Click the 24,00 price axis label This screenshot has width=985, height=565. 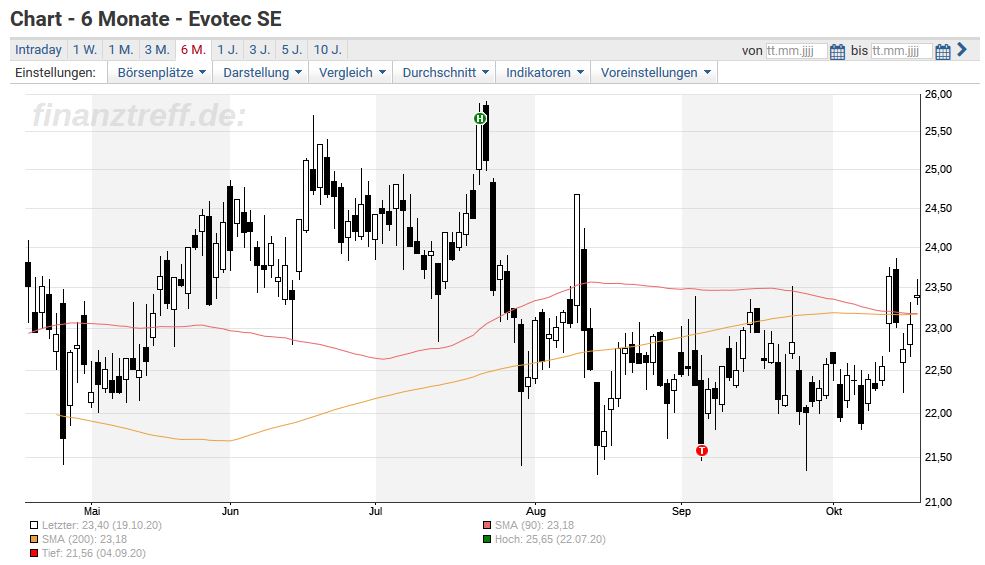[x=938, y=247]
